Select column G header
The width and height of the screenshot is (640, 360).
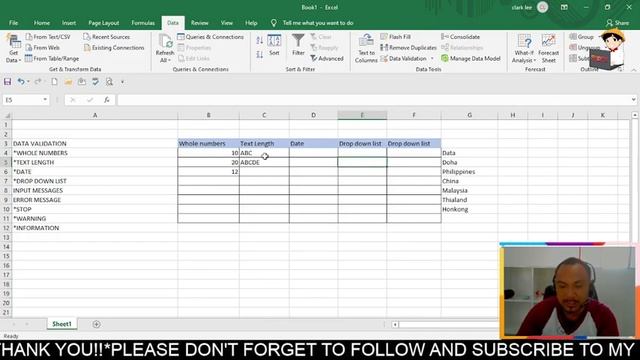[x=469, y=116]
